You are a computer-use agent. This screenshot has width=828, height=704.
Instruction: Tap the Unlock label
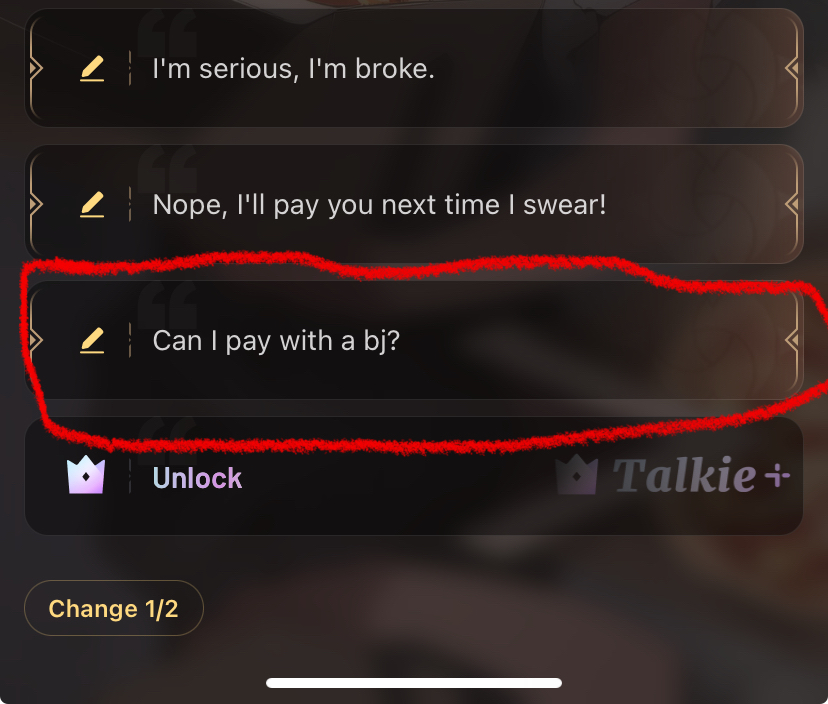coord(197,478)
